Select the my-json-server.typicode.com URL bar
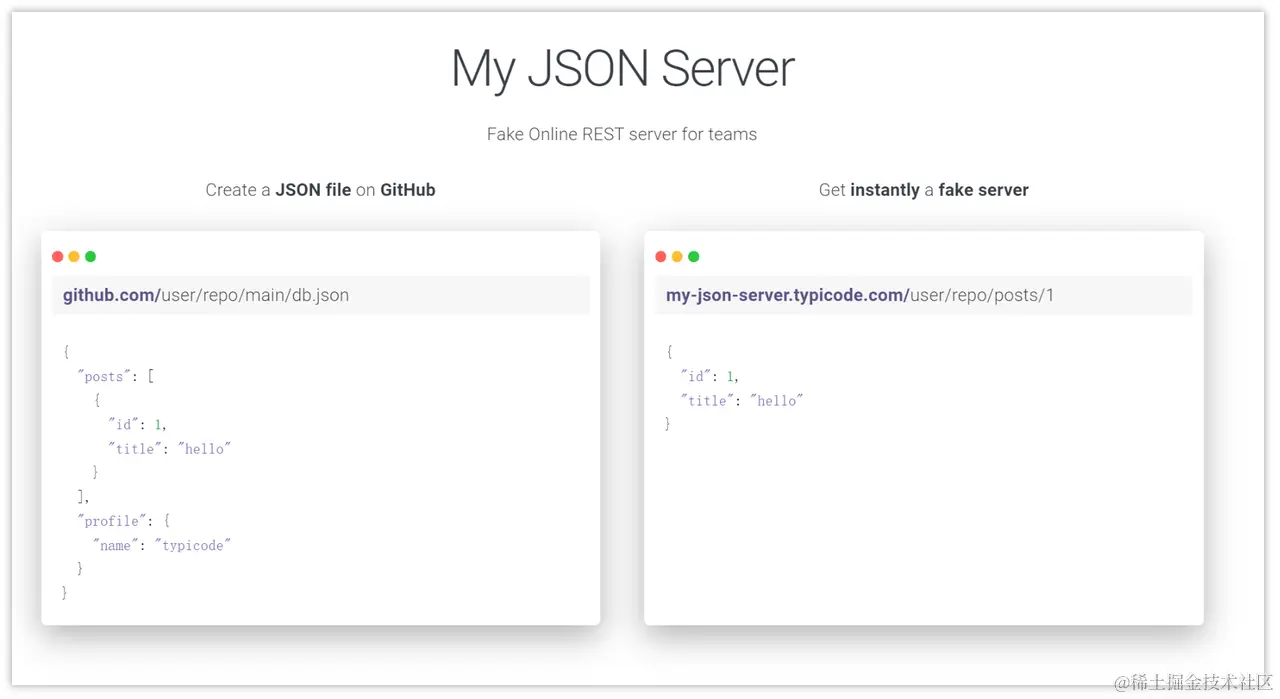 tap(923, 295)
